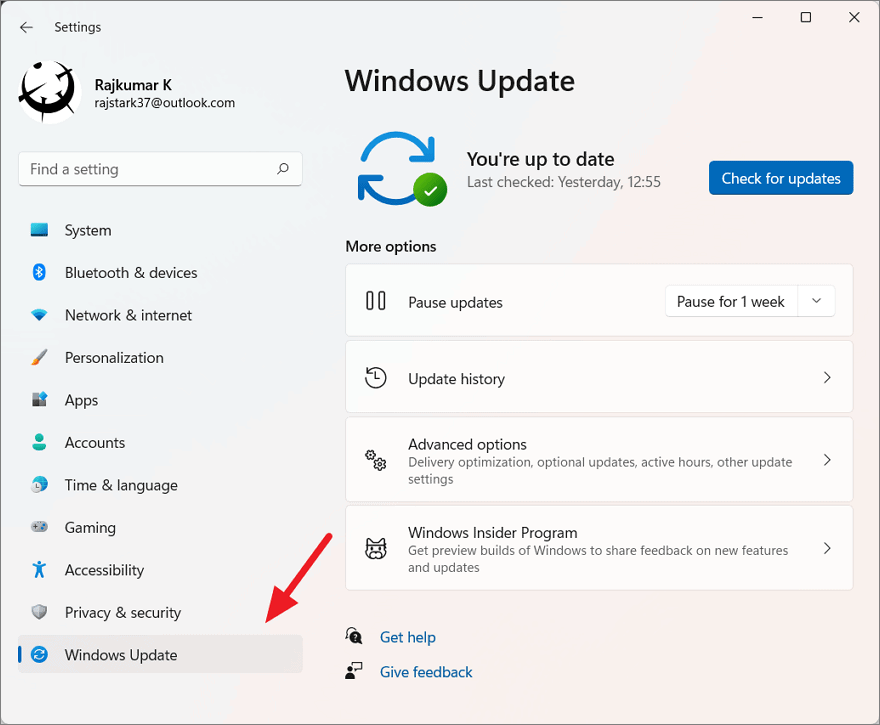This screenshot has height=725, width=880.
Task: Click the Update history clock icon
Action: click(375, 378)
